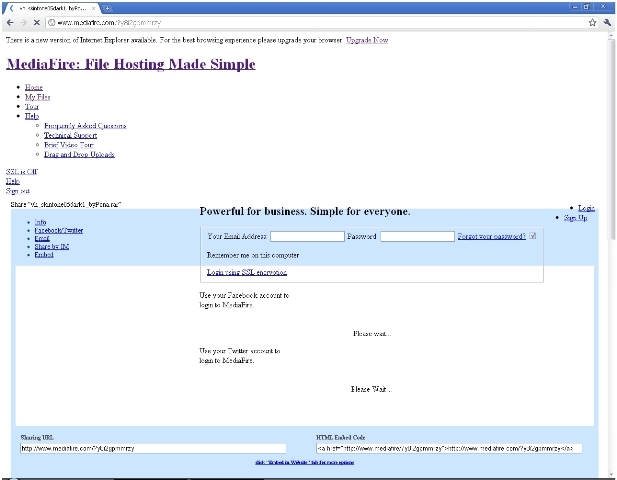Click the Upgrade Now link
This screenshot has height=480, width=617.
[x=367, y=41]
